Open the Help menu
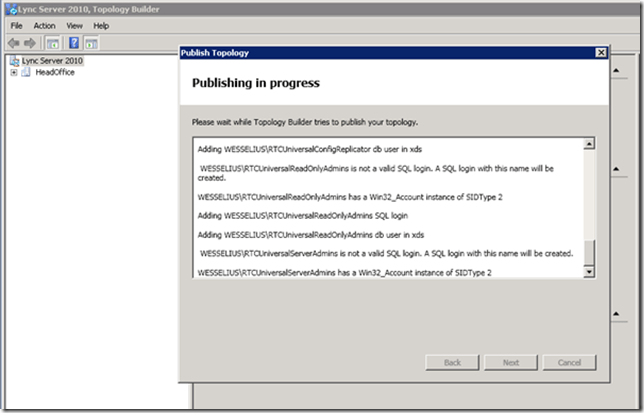 pyautogui.click(x=101, y=25)
